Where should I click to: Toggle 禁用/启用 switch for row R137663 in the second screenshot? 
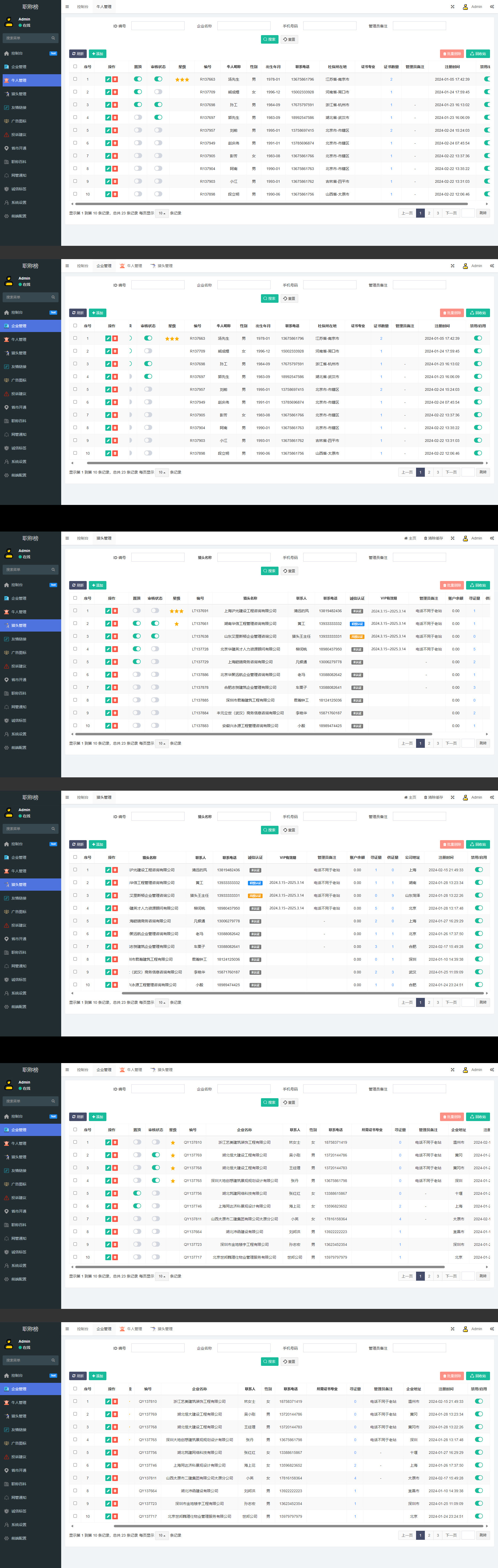[478, 338]
